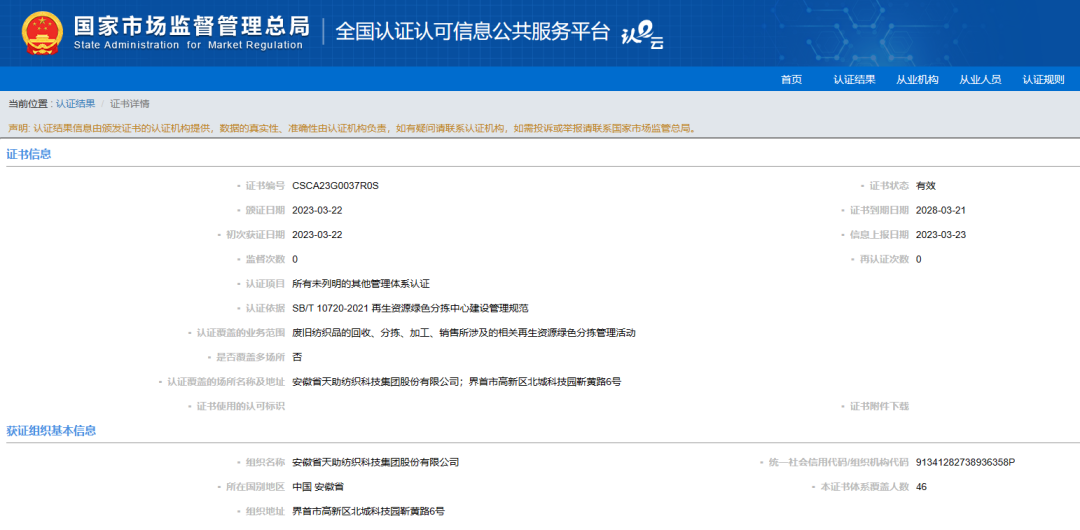Click the SB/T 10720-2021 standard text

point(411,308)
